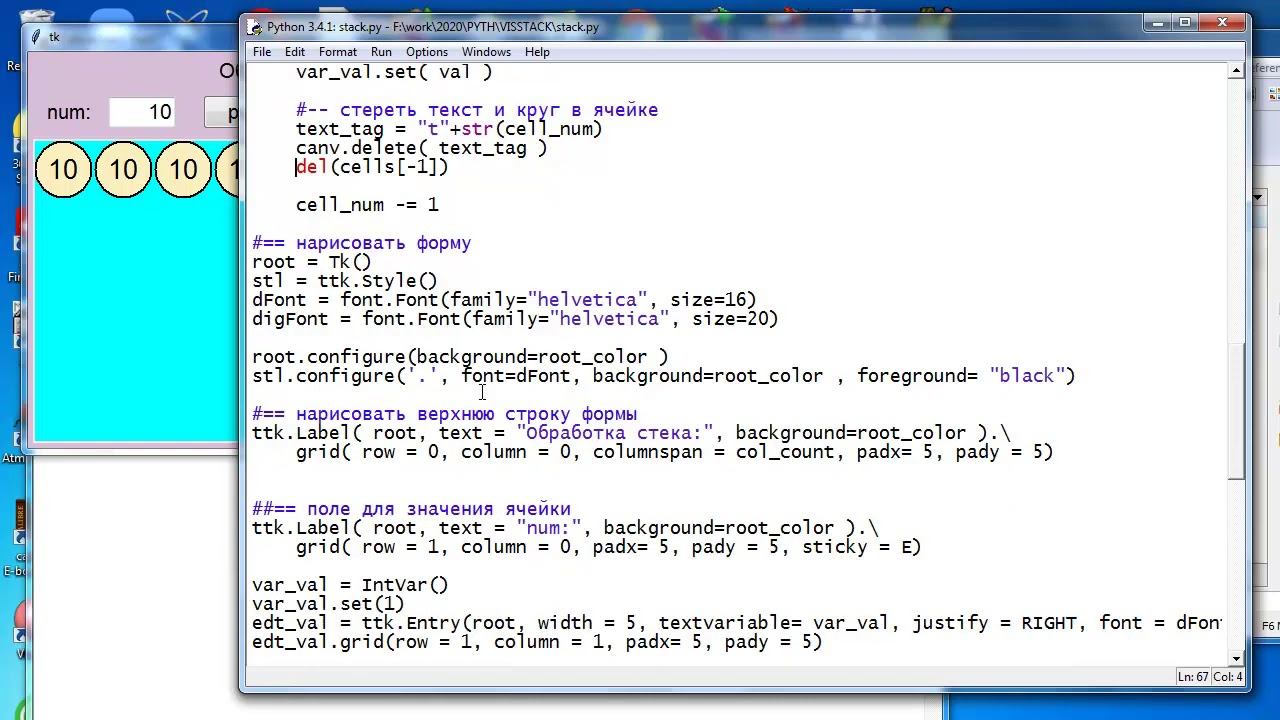
Task: Click the '"Обработка стека:"' string literal
Action: click(615, 433)
